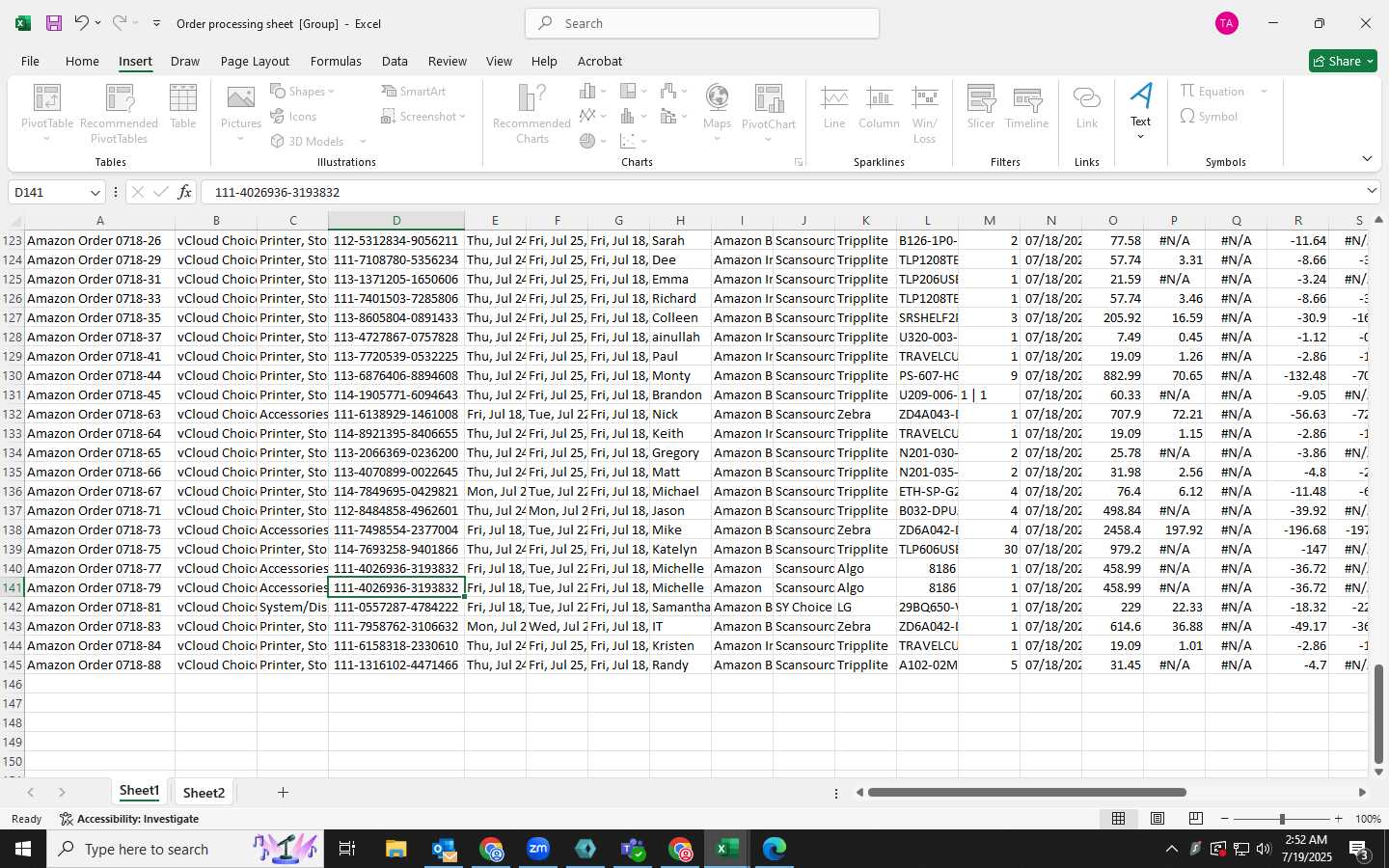1389x868 pixels.
Task: Open Recommended PivotTables
Action: click(x=119, y=114)
